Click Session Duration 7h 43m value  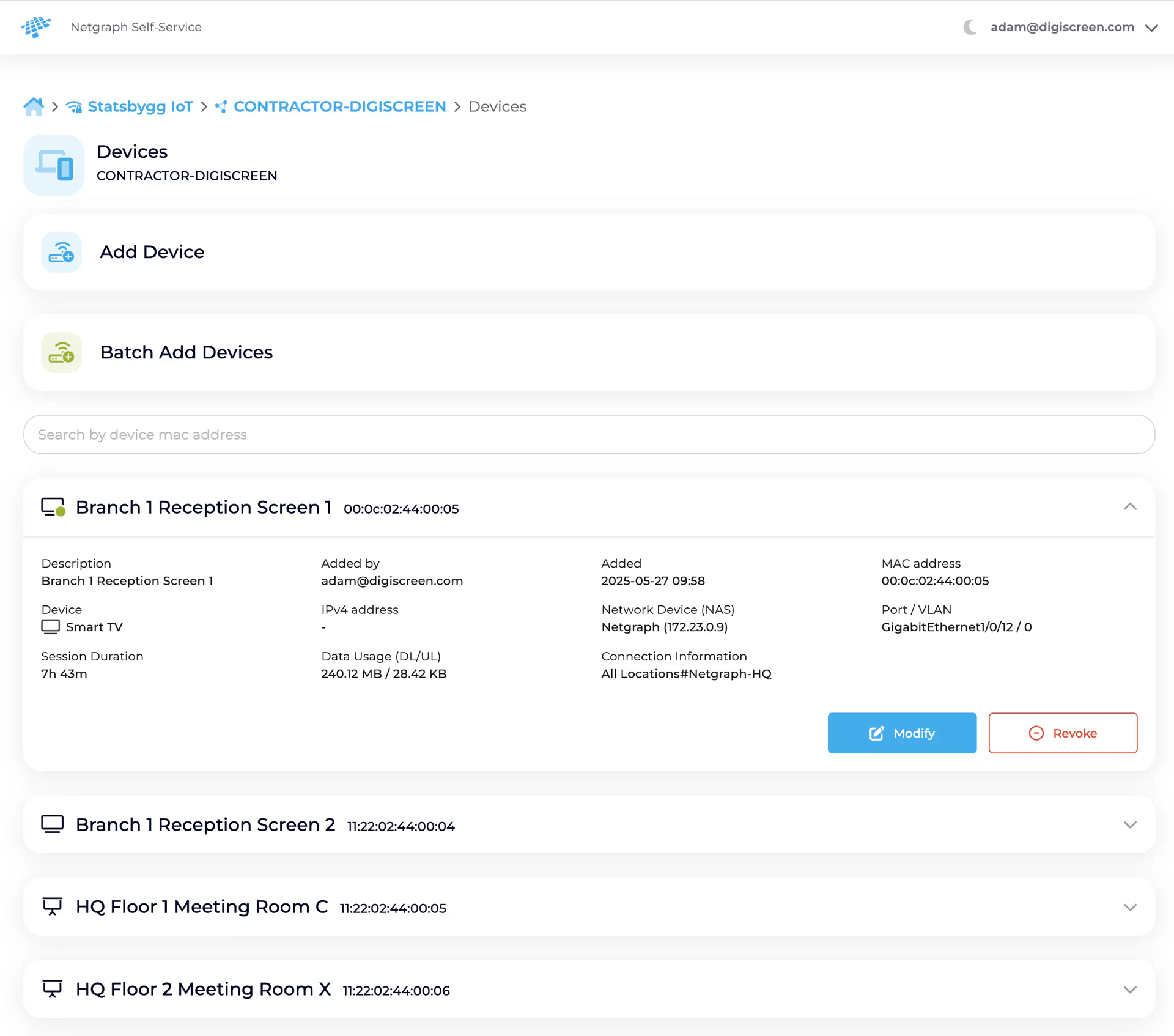pos(64,673)
